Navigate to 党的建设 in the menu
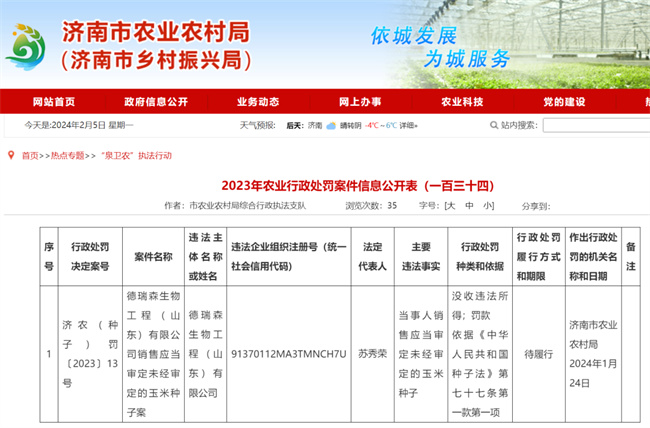The image size is (650, 428). pos(564,102)
